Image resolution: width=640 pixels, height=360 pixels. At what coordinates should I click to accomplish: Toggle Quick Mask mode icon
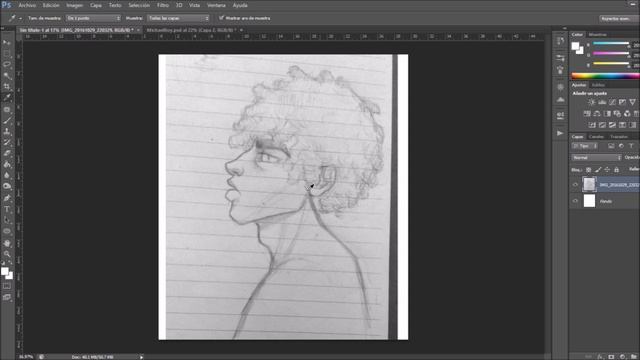(x=7, y=286)
